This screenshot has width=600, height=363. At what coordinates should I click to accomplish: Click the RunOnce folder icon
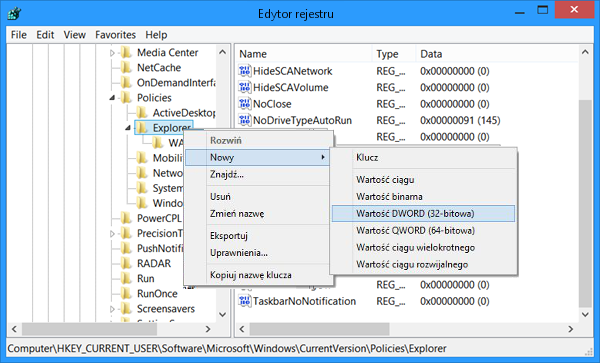click(x=126, y=293)
